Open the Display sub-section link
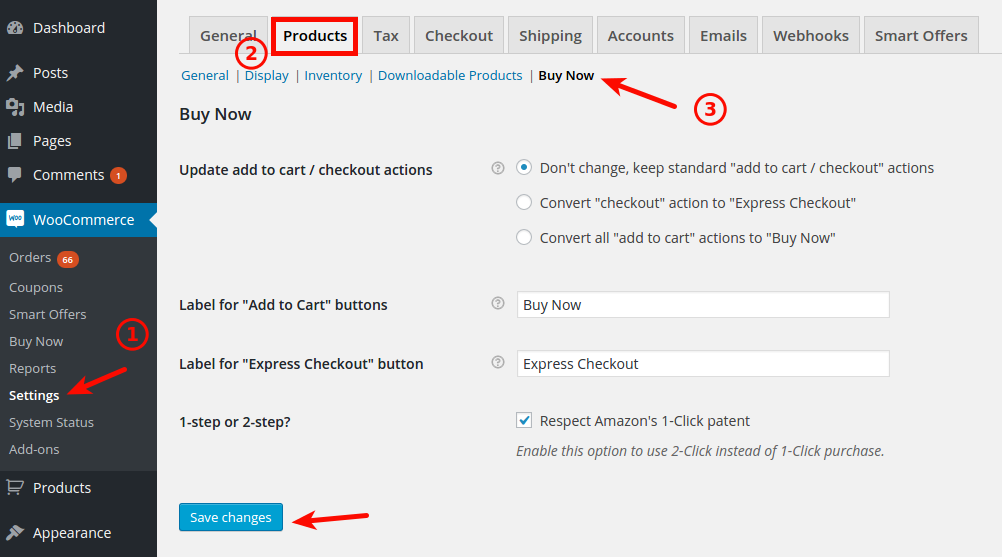Viewport: 1002px width, 557px height. click(266, 75)
